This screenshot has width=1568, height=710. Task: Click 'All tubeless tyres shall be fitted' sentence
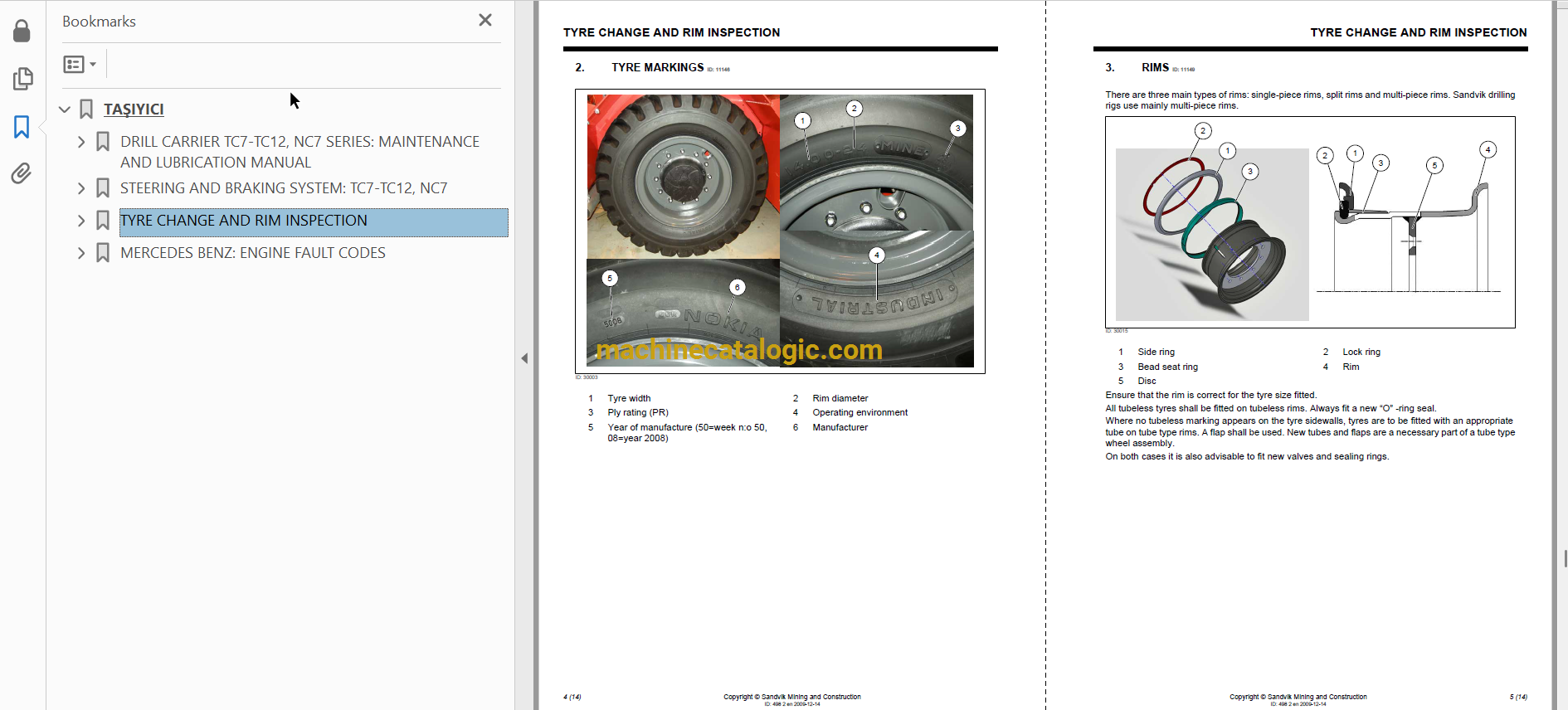[x=1271, y=408]
